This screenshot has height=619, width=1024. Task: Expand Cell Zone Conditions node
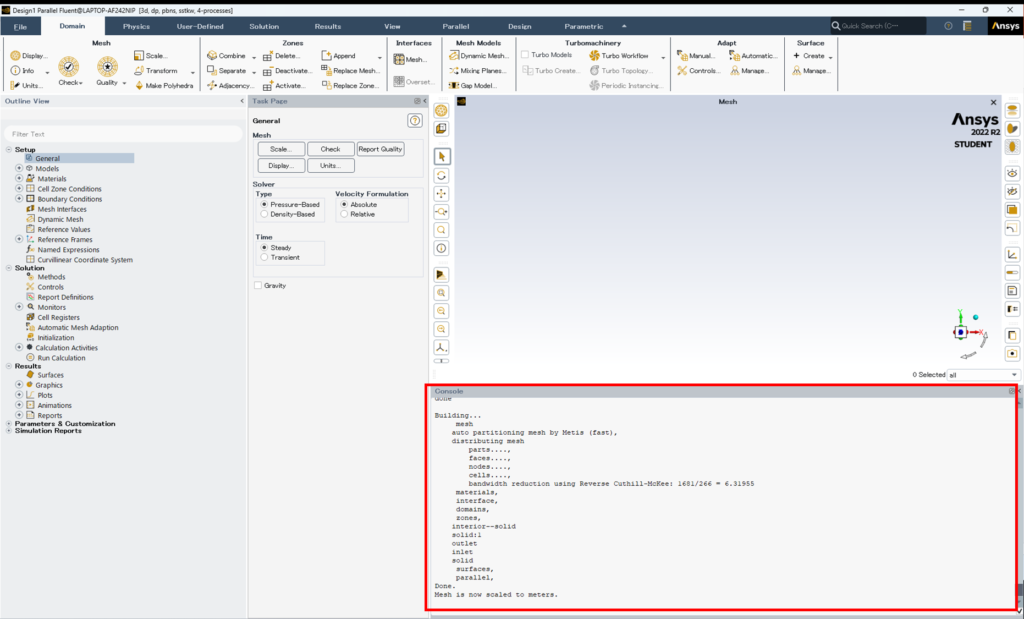19,189
